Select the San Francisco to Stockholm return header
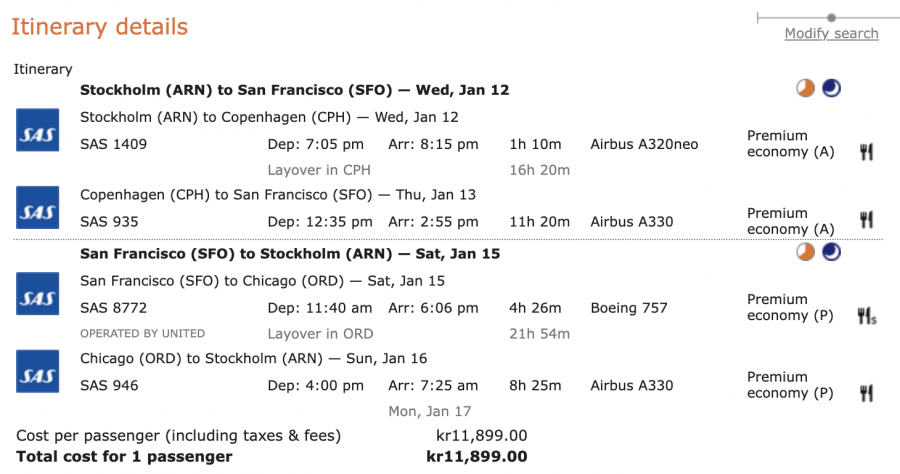The height and width of the screenshot is (474, 900). tap(290, 254)
